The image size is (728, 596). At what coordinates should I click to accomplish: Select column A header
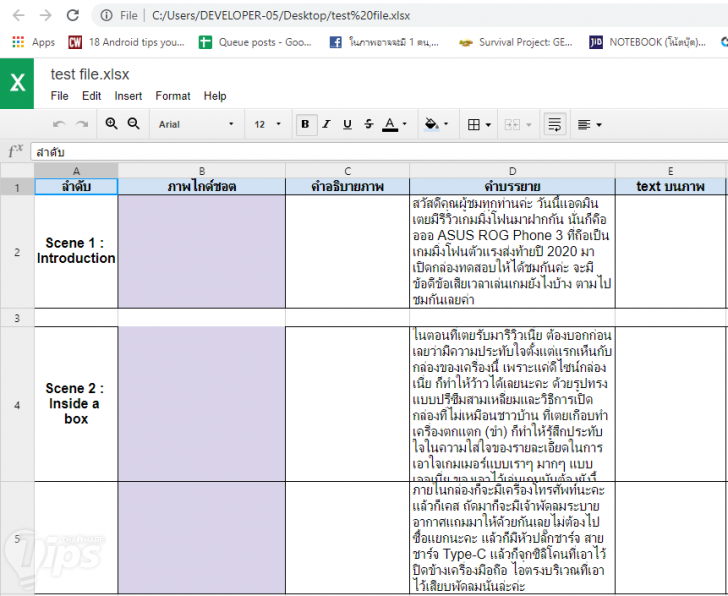76,171
